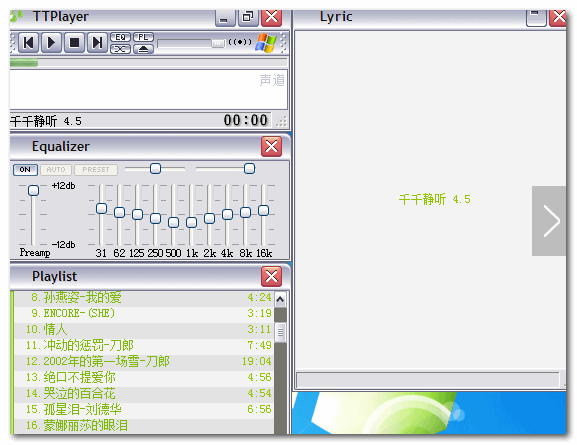Click the Lyric window bottom status bar
The image size is (577, 445).
pyautogui.click(x=428, y=380)
